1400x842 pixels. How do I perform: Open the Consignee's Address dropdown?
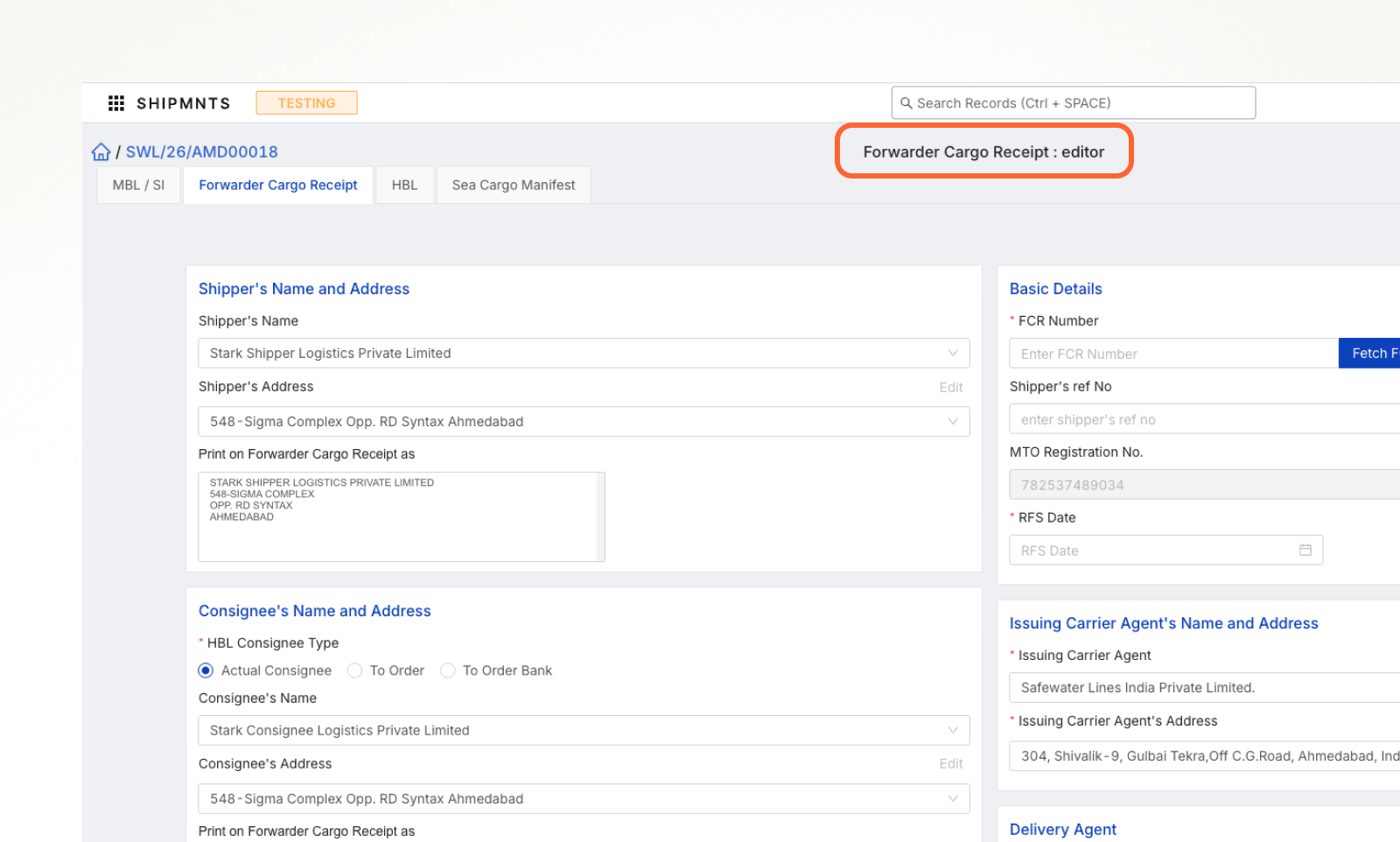(x=952, y=799)
